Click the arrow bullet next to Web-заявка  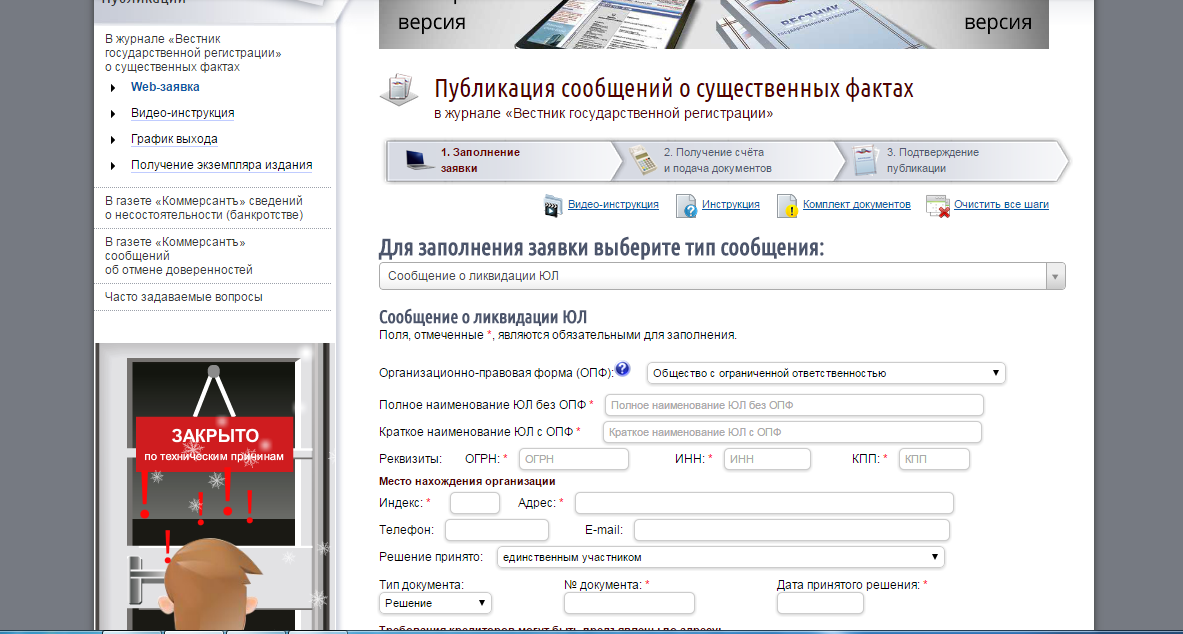point(113,88)
